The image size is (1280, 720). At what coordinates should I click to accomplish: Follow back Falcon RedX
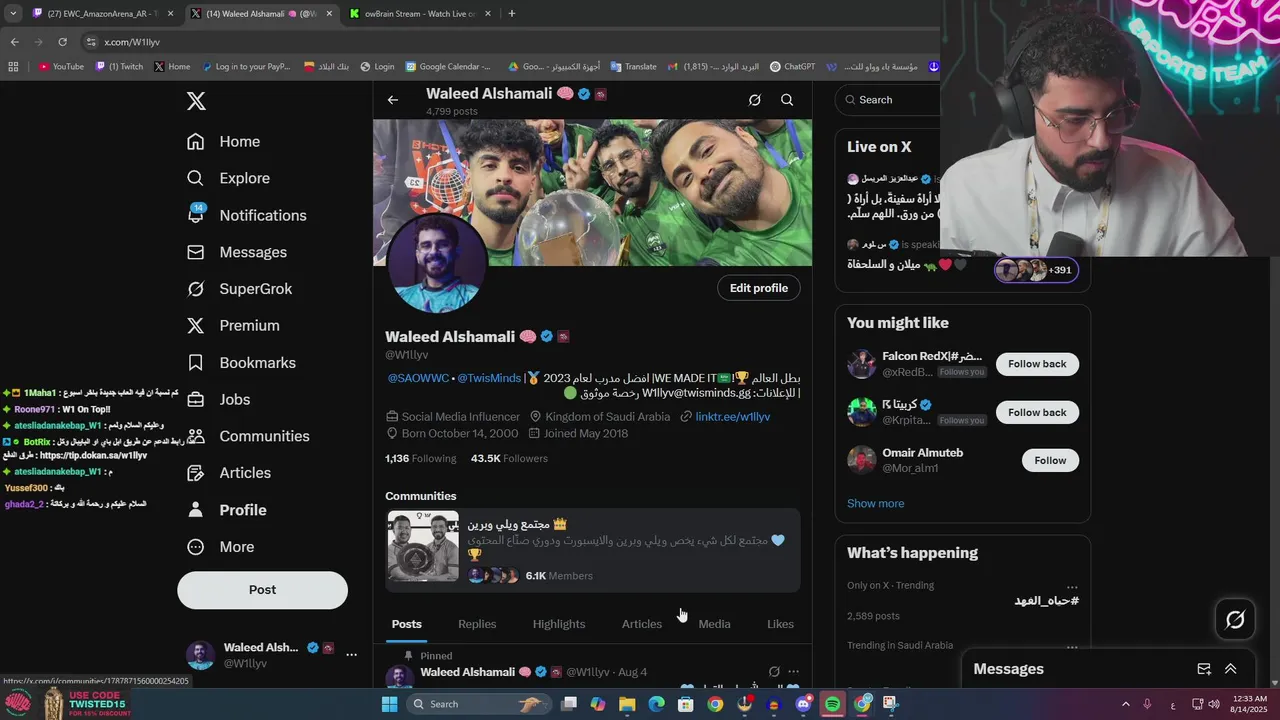(1037, 364)
